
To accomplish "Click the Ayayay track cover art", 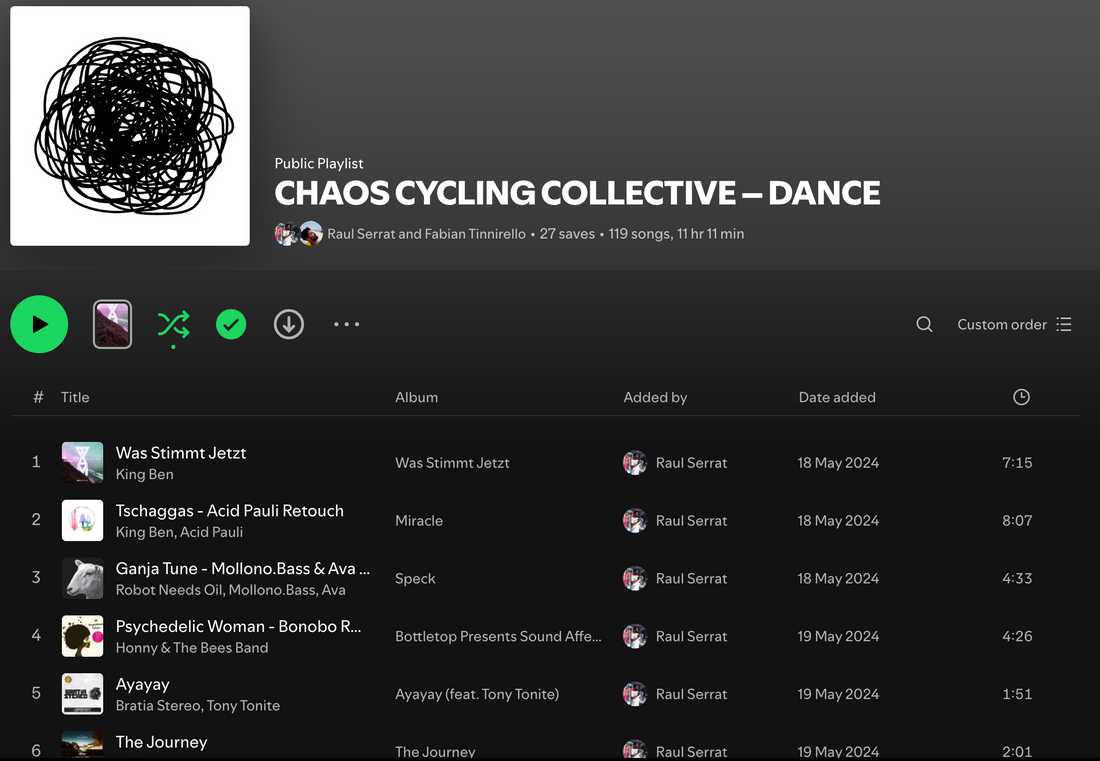I will tap(82, 694).
